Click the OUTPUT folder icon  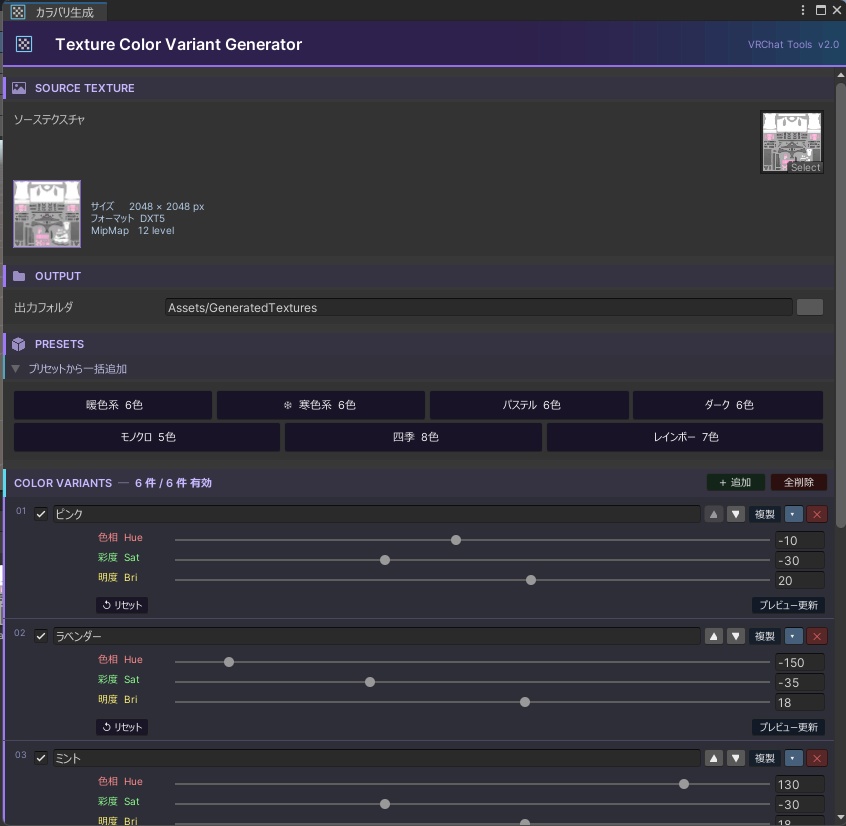click(19, 276)
